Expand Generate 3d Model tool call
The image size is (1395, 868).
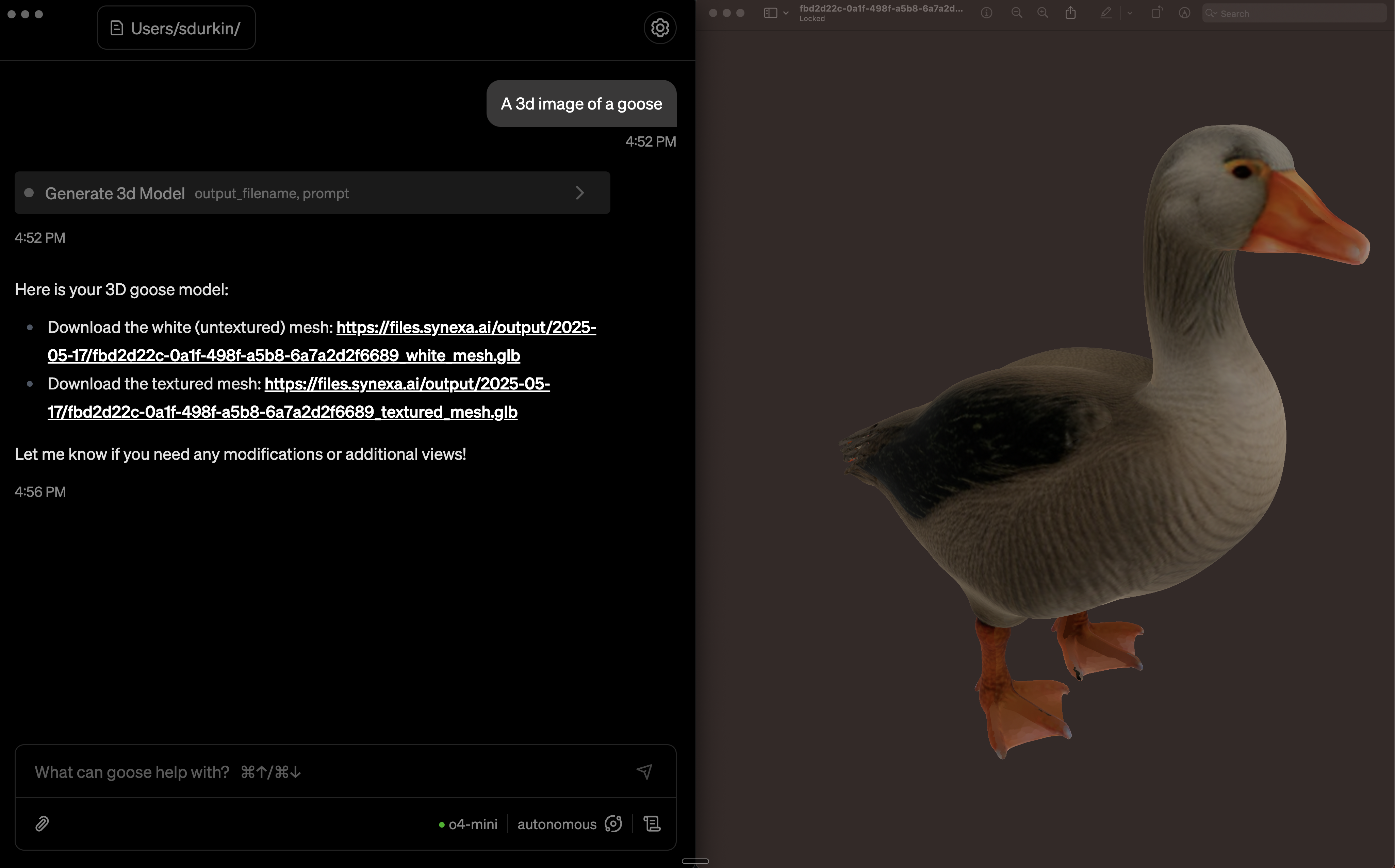(x=579, y=193)
